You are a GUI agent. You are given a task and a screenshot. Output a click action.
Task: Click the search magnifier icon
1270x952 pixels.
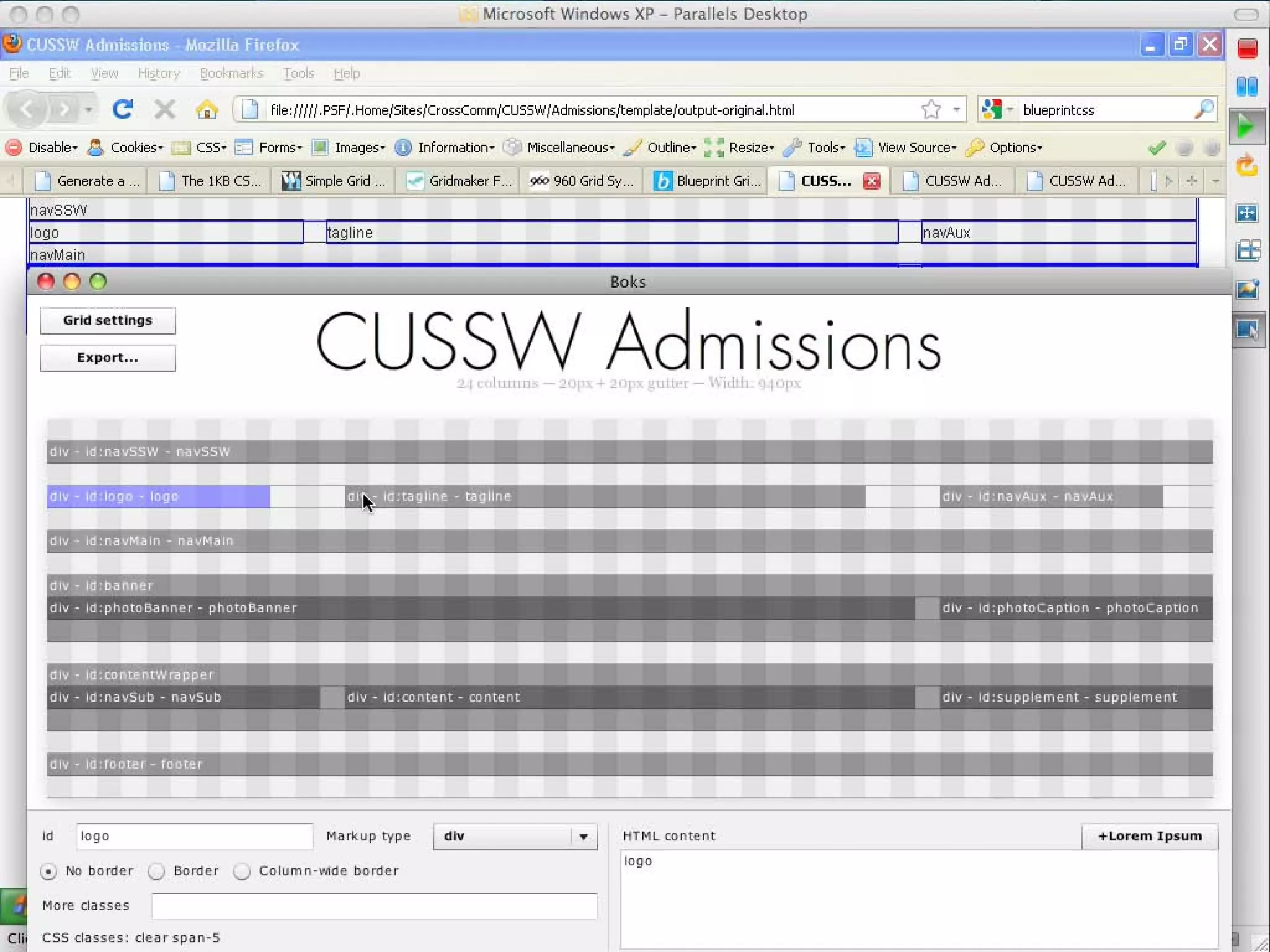coord(1203,110)
